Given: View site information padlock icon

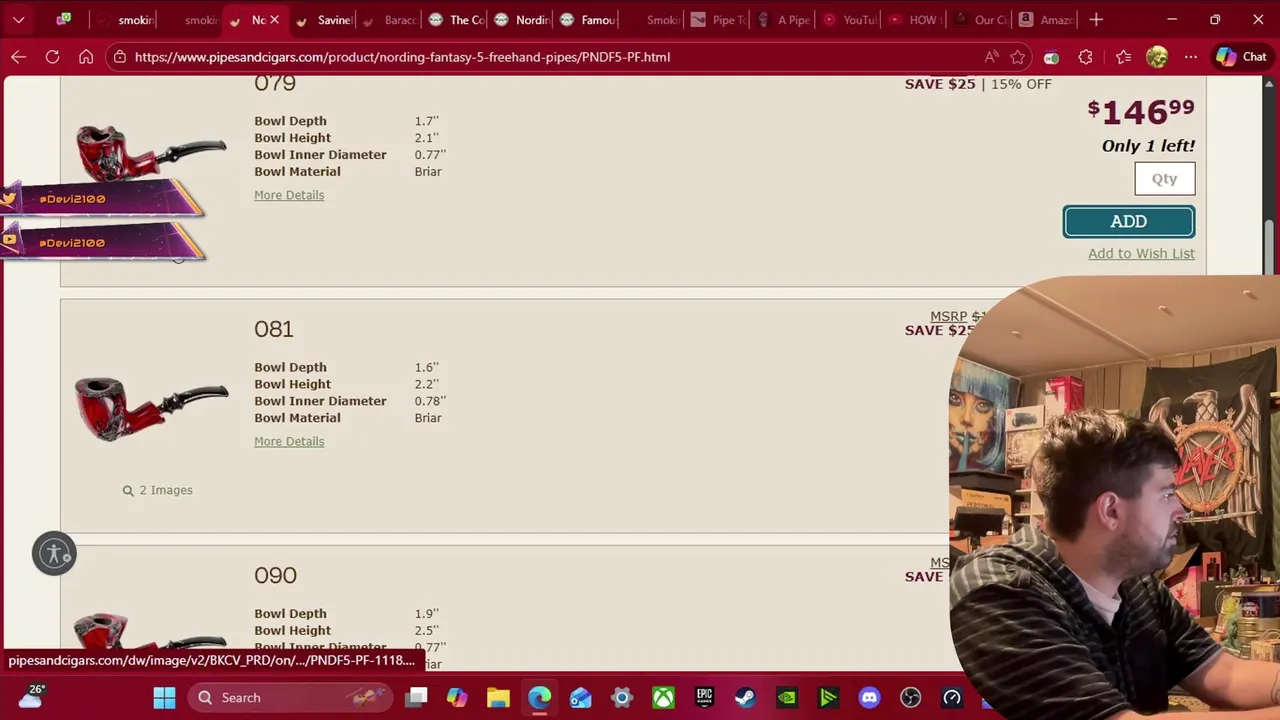Looking at the screenshot, I should 120,57.
